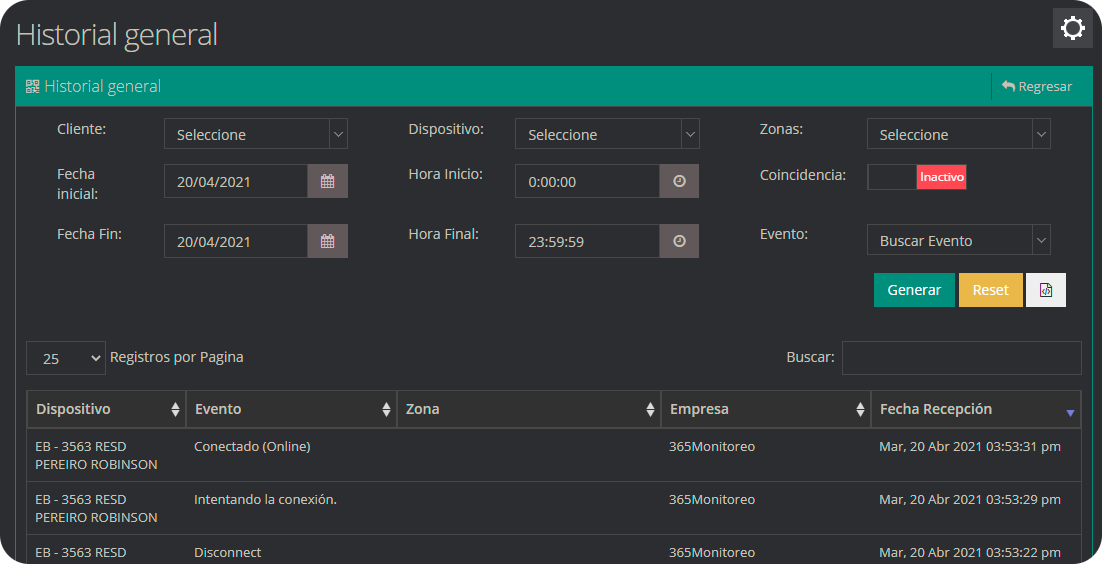Open clock picker for Hora Inicio
This screenshot has width=1102, height=564.
(x=679, y=181)
